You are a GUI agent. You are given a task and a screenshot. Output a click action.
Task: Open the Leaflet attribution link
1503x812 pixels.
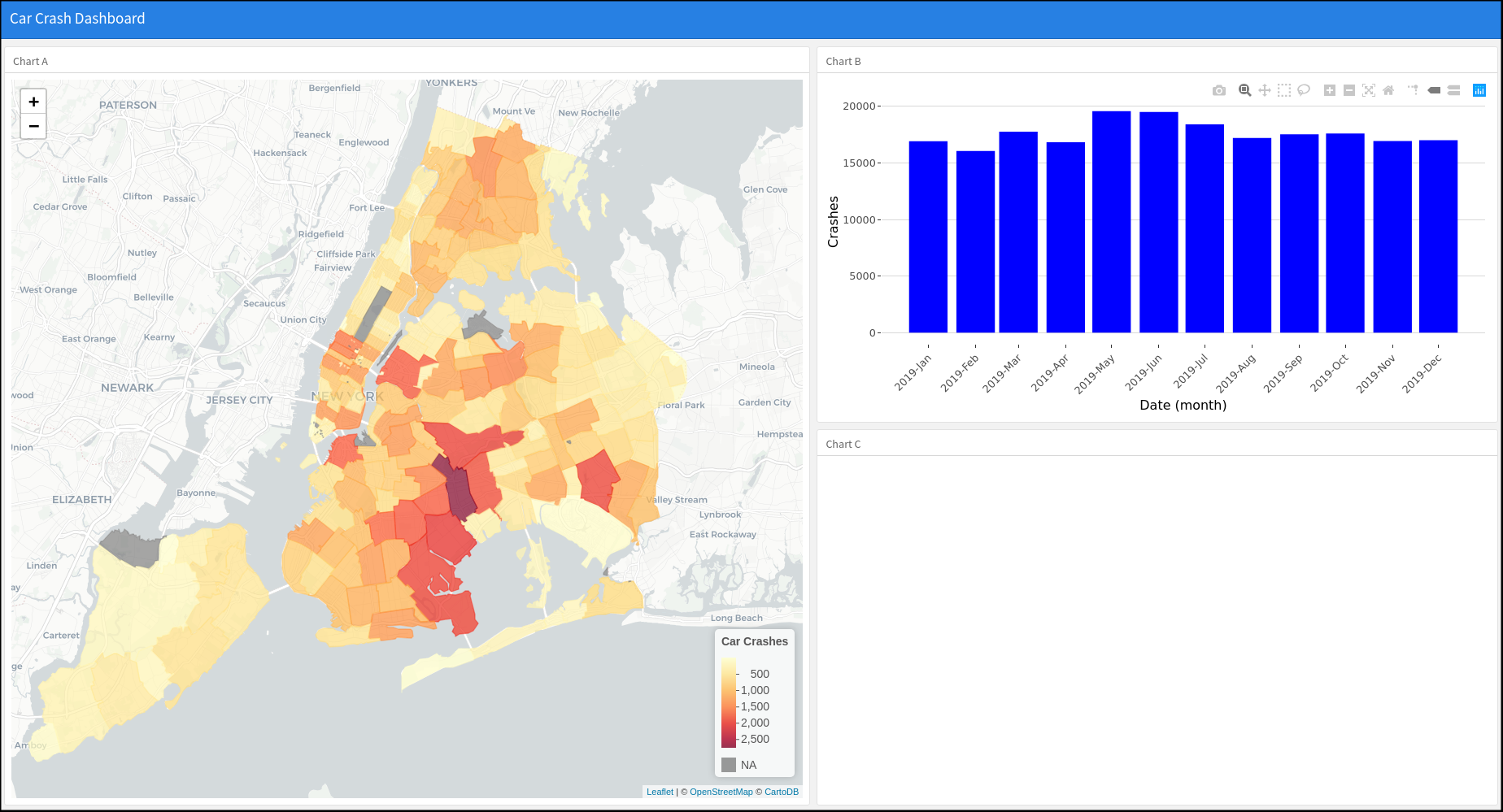660,792
